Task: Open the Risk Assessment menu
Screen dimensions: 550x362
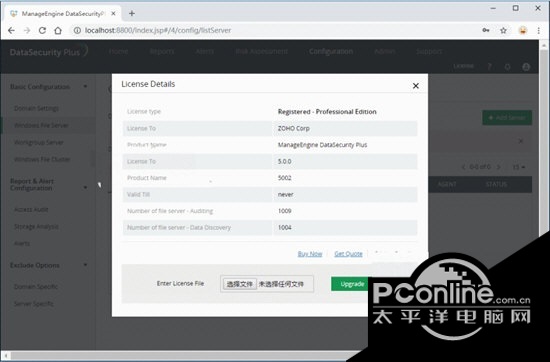Action: [261, 52]
